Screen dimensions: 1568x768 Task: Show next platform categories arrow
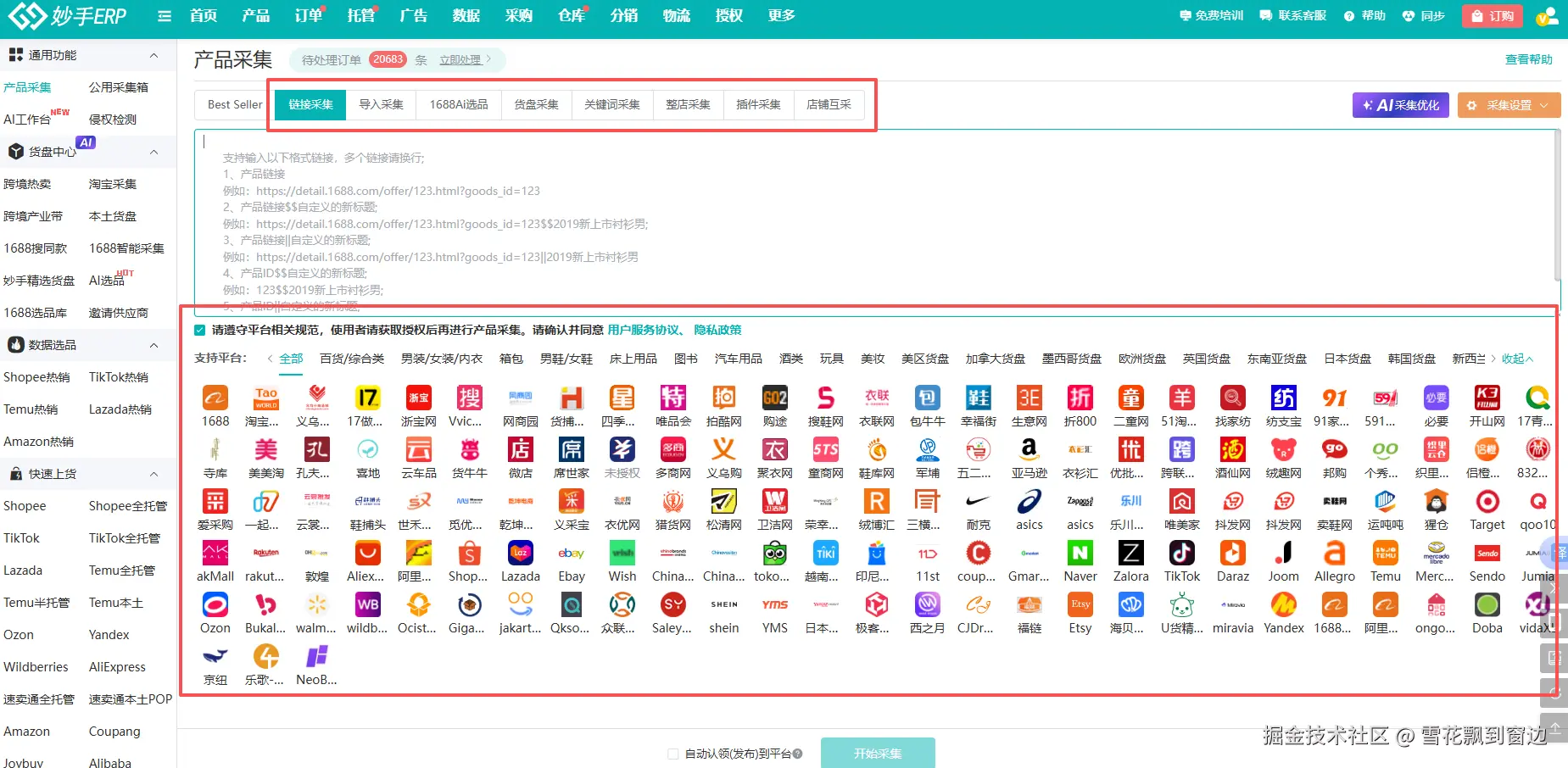(1494, 359)
